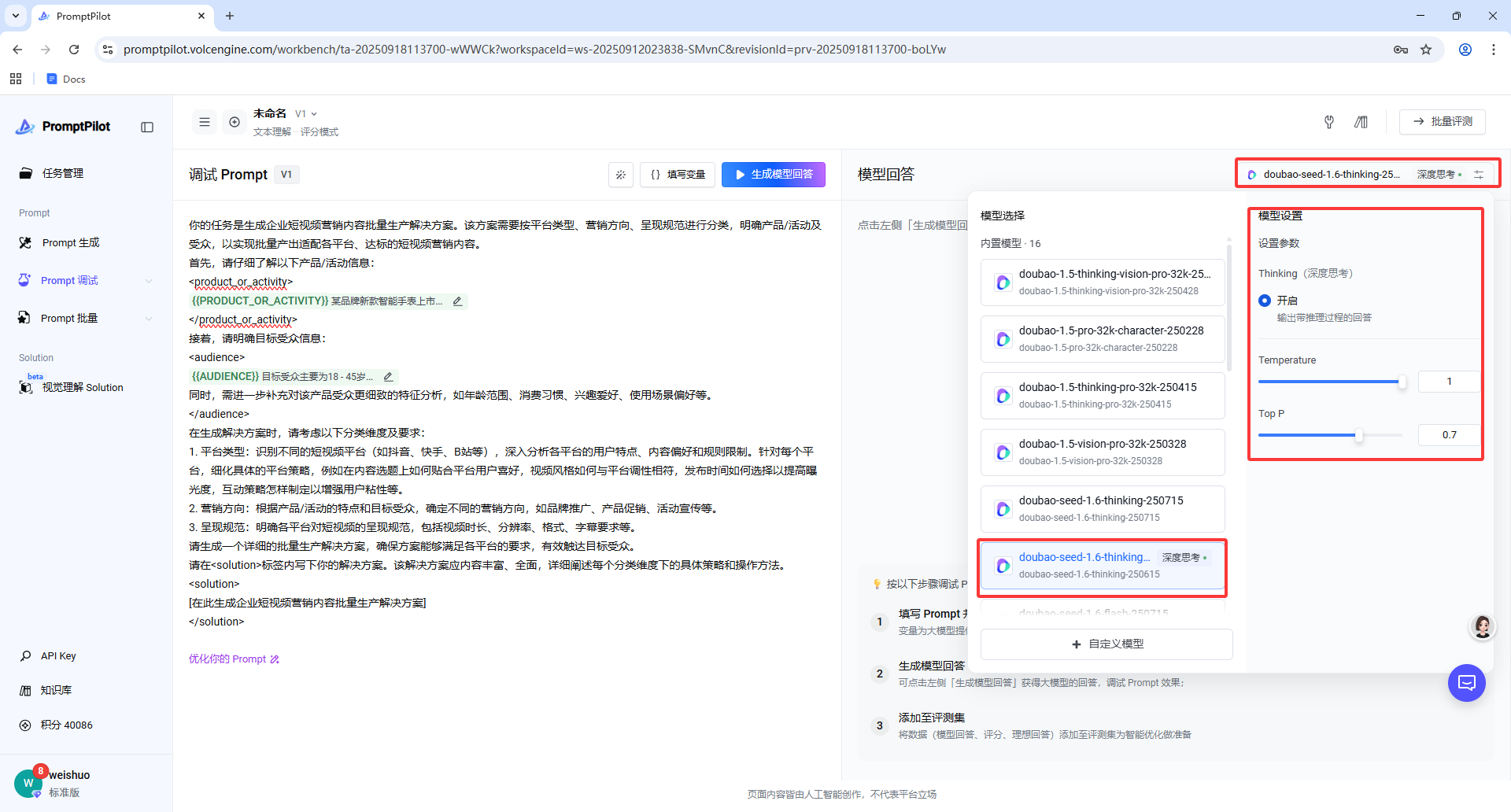Screen dimensions: 1511x812
Task: Open the browser apps grid icon
Action: 16,79
